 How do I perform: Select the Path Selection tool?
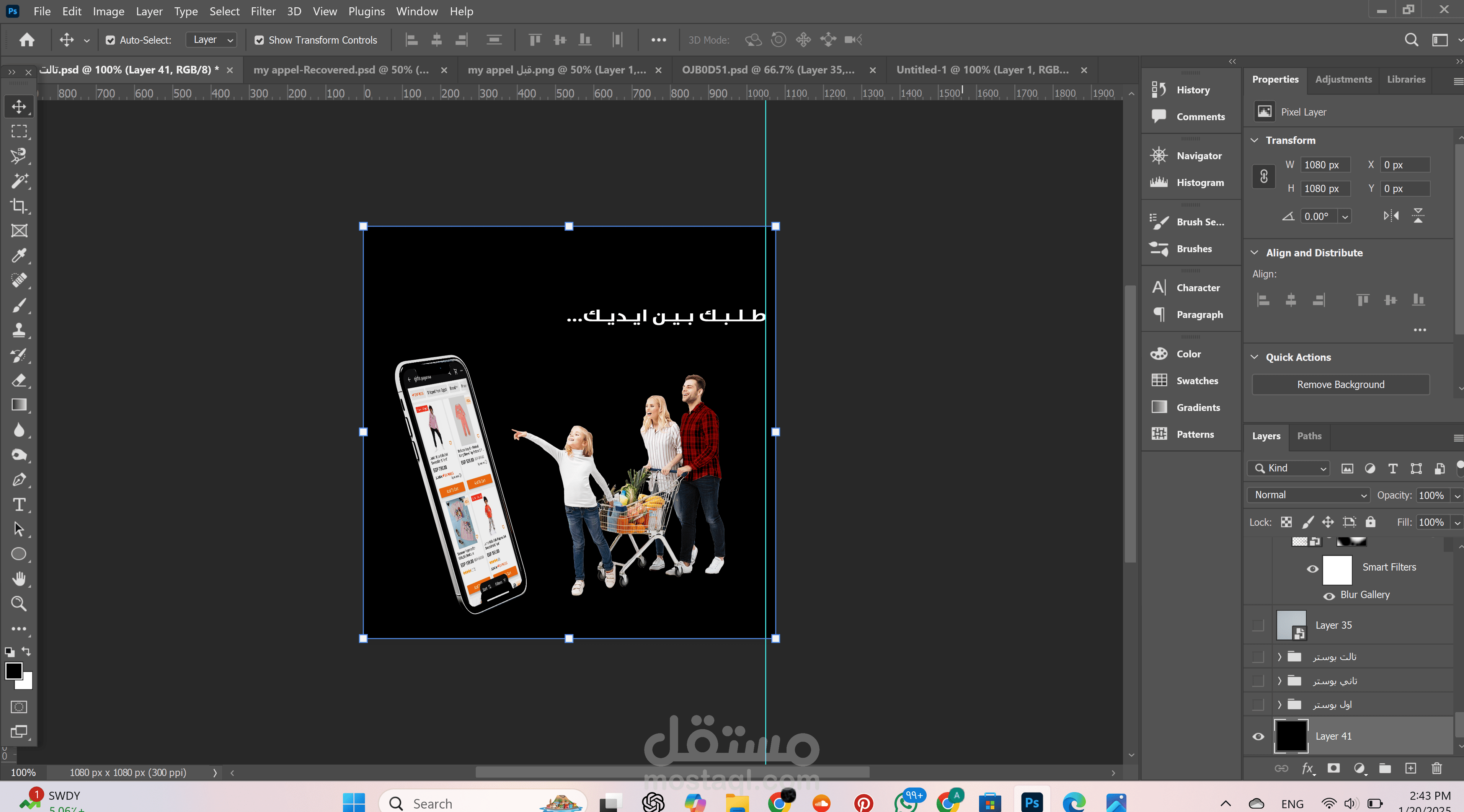pos(19,529)
